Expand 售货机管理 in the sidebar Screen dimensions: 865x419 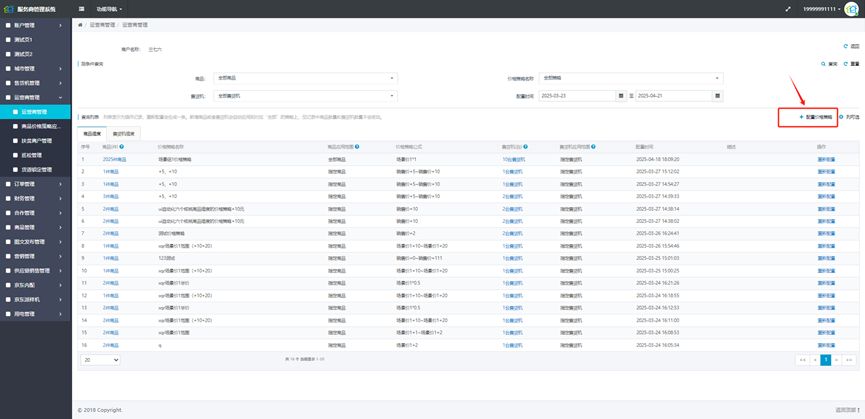(36, 83)
